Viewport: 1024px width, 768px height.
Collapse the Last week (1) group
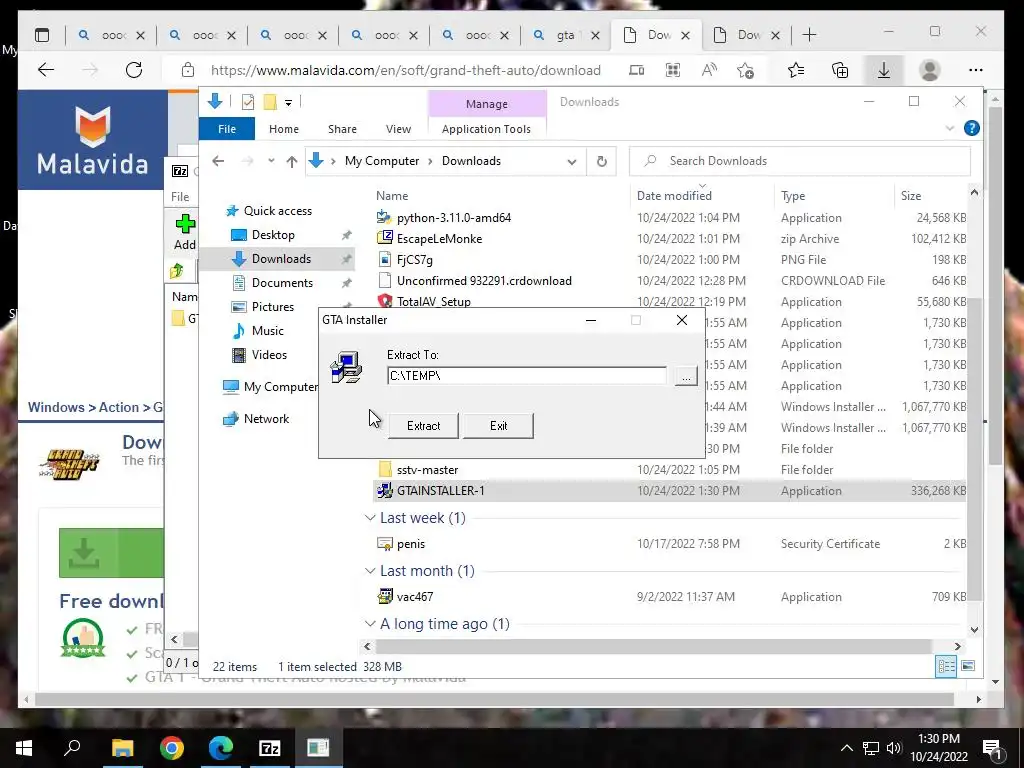370,518
